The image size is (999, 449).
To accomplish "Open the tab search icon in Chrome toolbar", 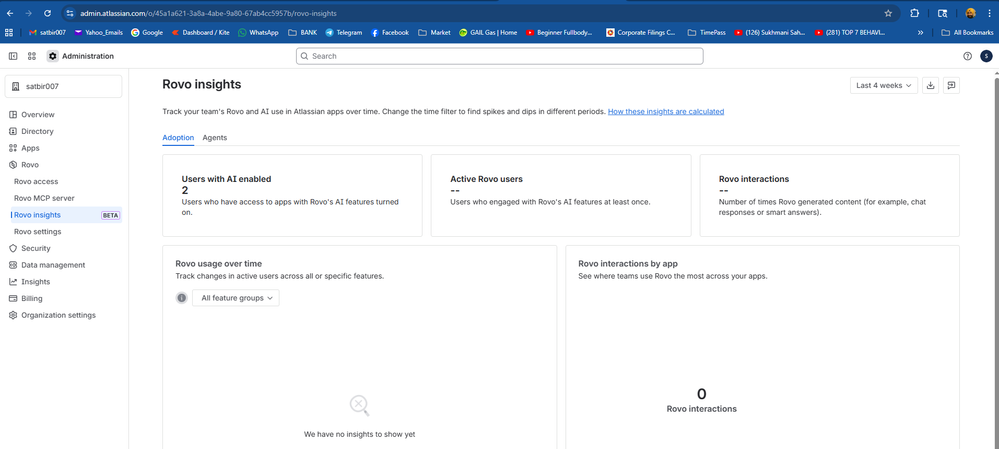I will (x=943, y=13).
